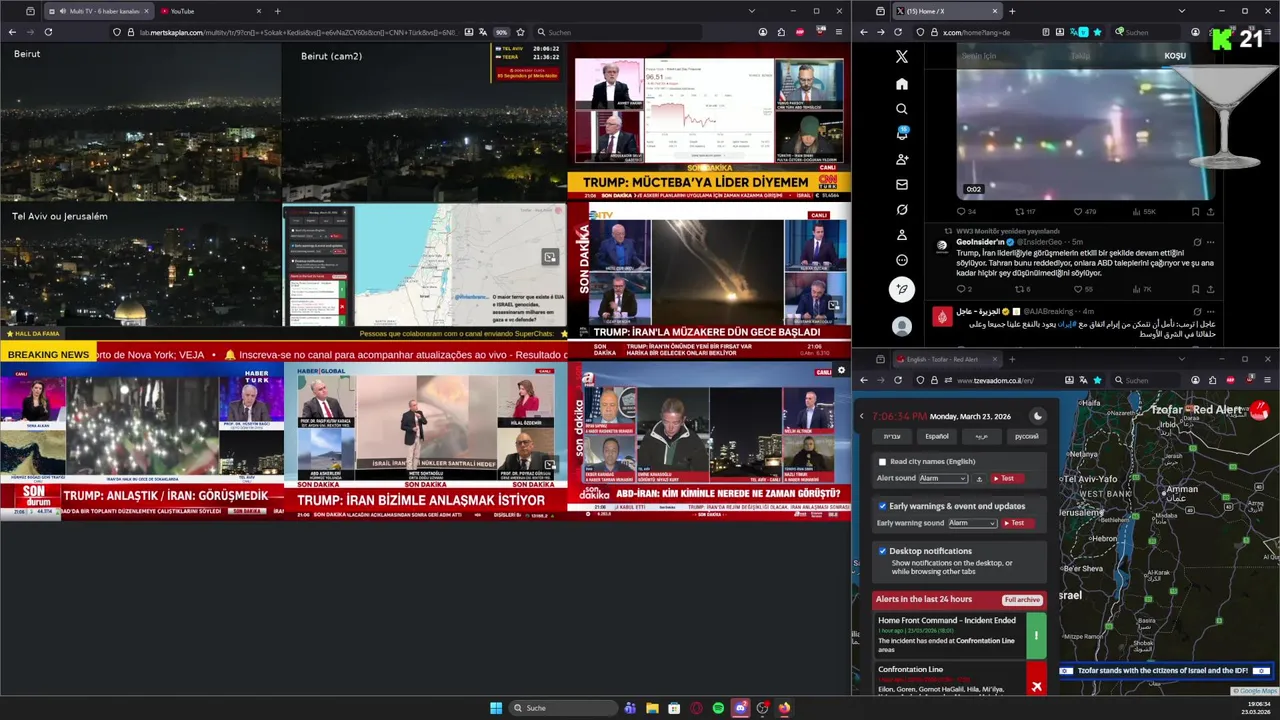Open Spotify from the Windows taskbar
Viewport: 1280px width, 720px height.
click(718, 708)
